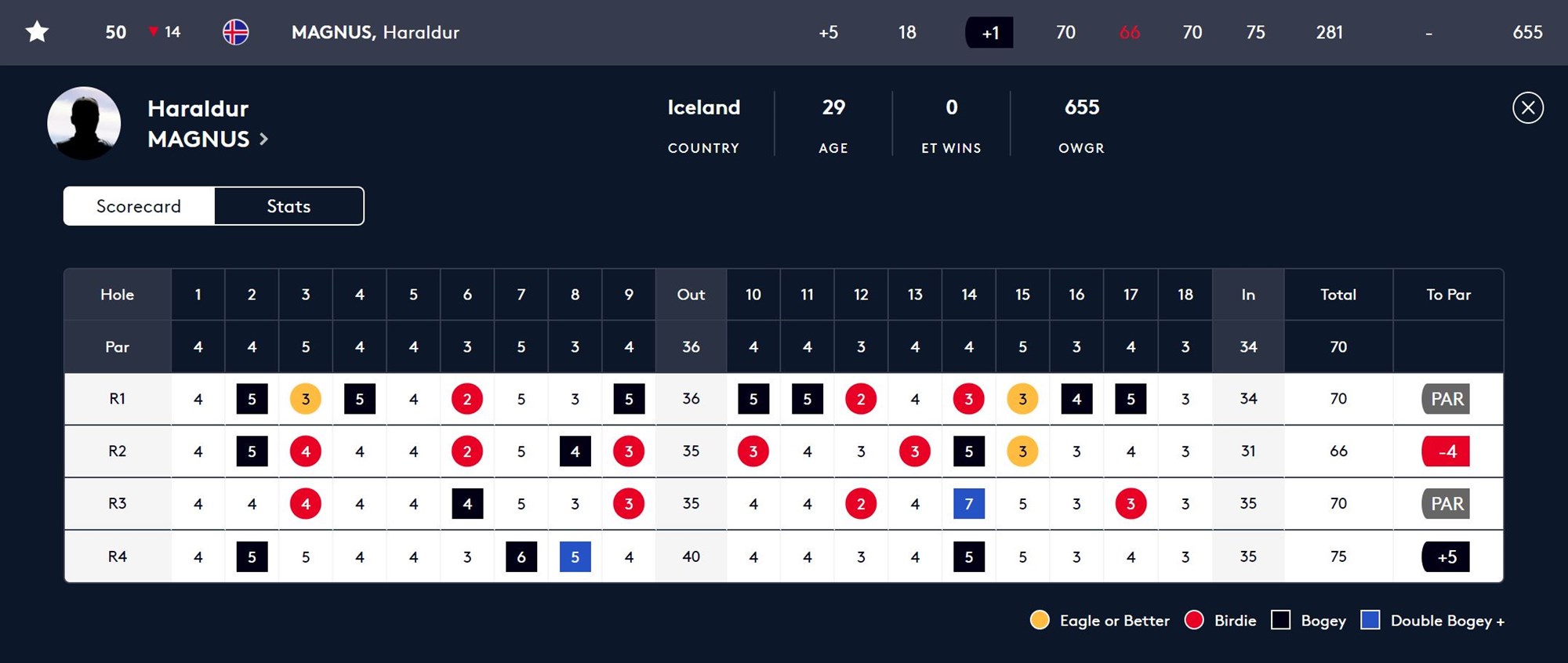The height and width of the screenshot is (663, 1568).
Task: Click R4 hole 8 blue score 5
Action: coord(575,556)
